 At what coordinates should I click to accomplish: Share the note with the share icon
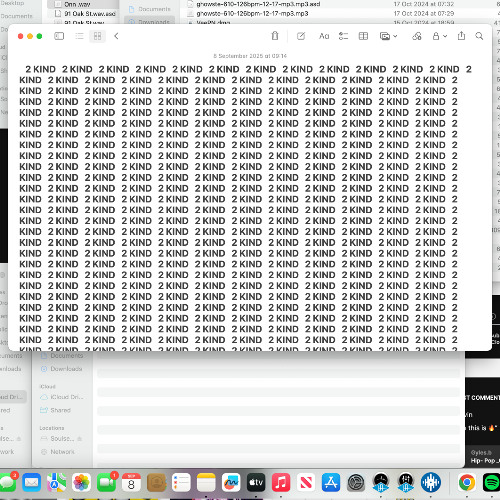[x=461, y=36]
